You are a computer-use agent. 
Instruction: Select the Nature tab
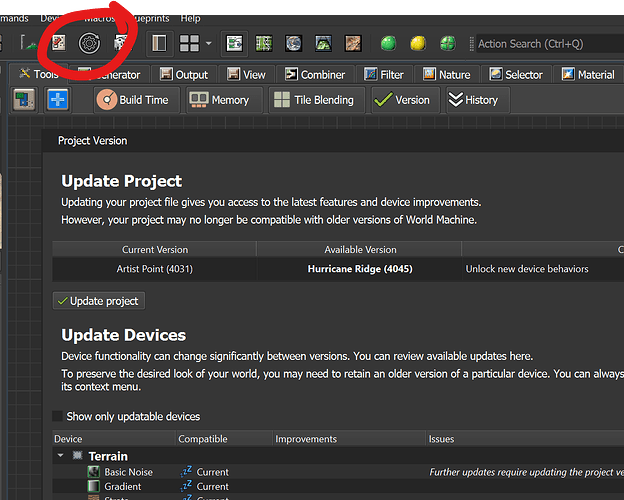(x=447, y=74)
